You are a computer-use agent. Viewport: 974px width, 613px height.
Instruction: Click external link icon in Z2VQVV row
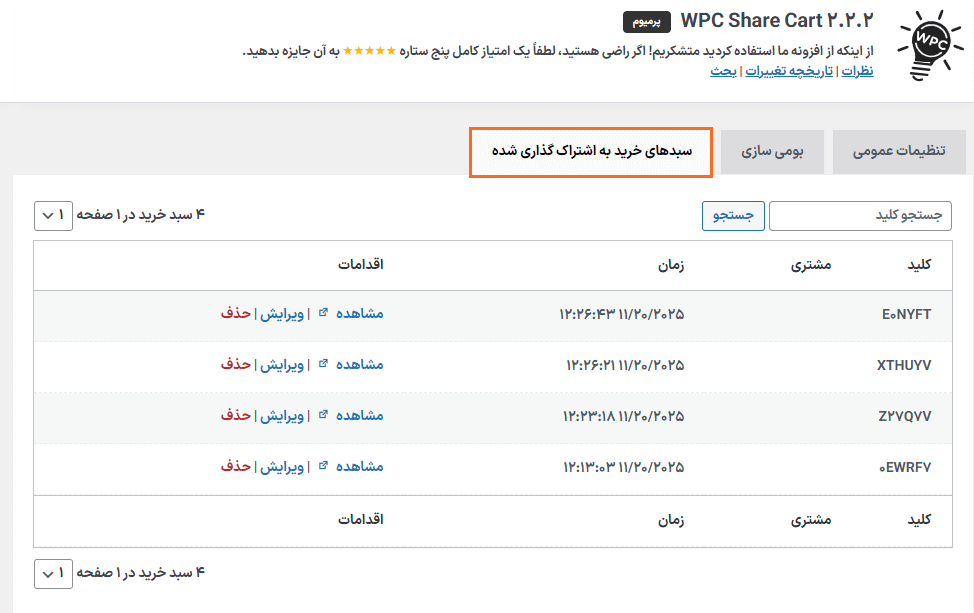[x=322, y=414]
